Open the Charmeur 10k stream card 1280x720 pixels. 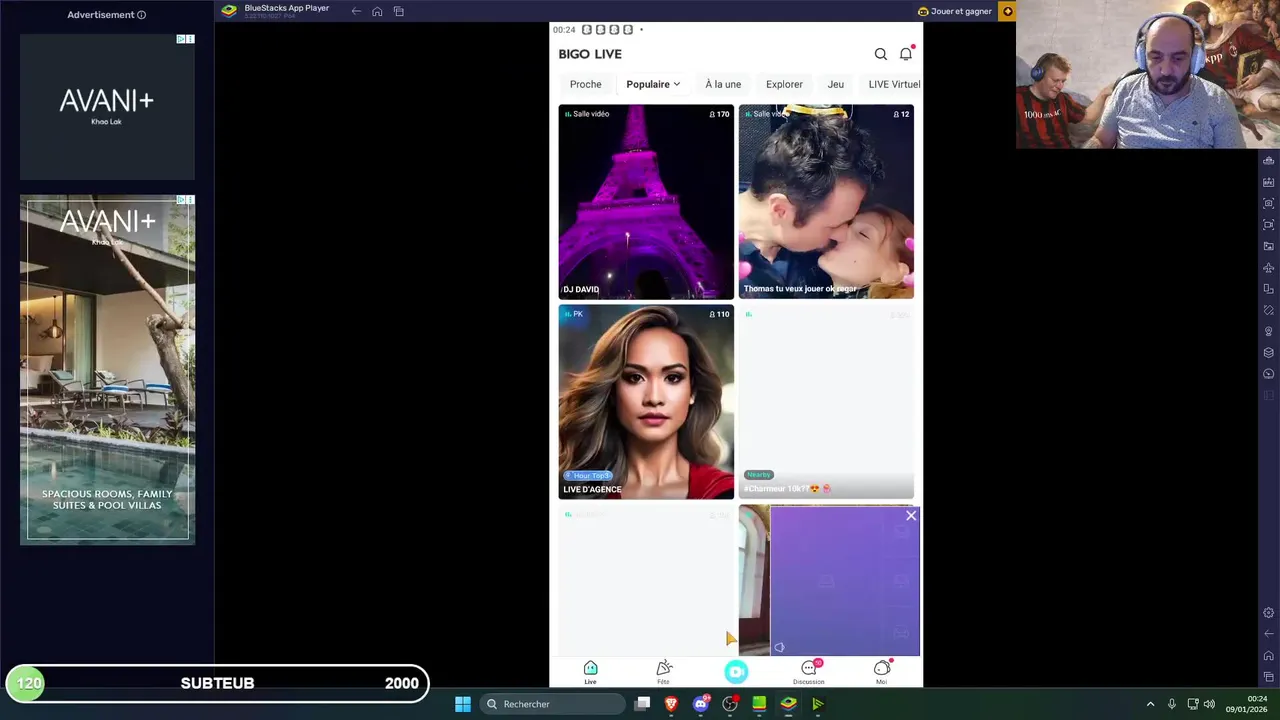[x=826, y=401]
